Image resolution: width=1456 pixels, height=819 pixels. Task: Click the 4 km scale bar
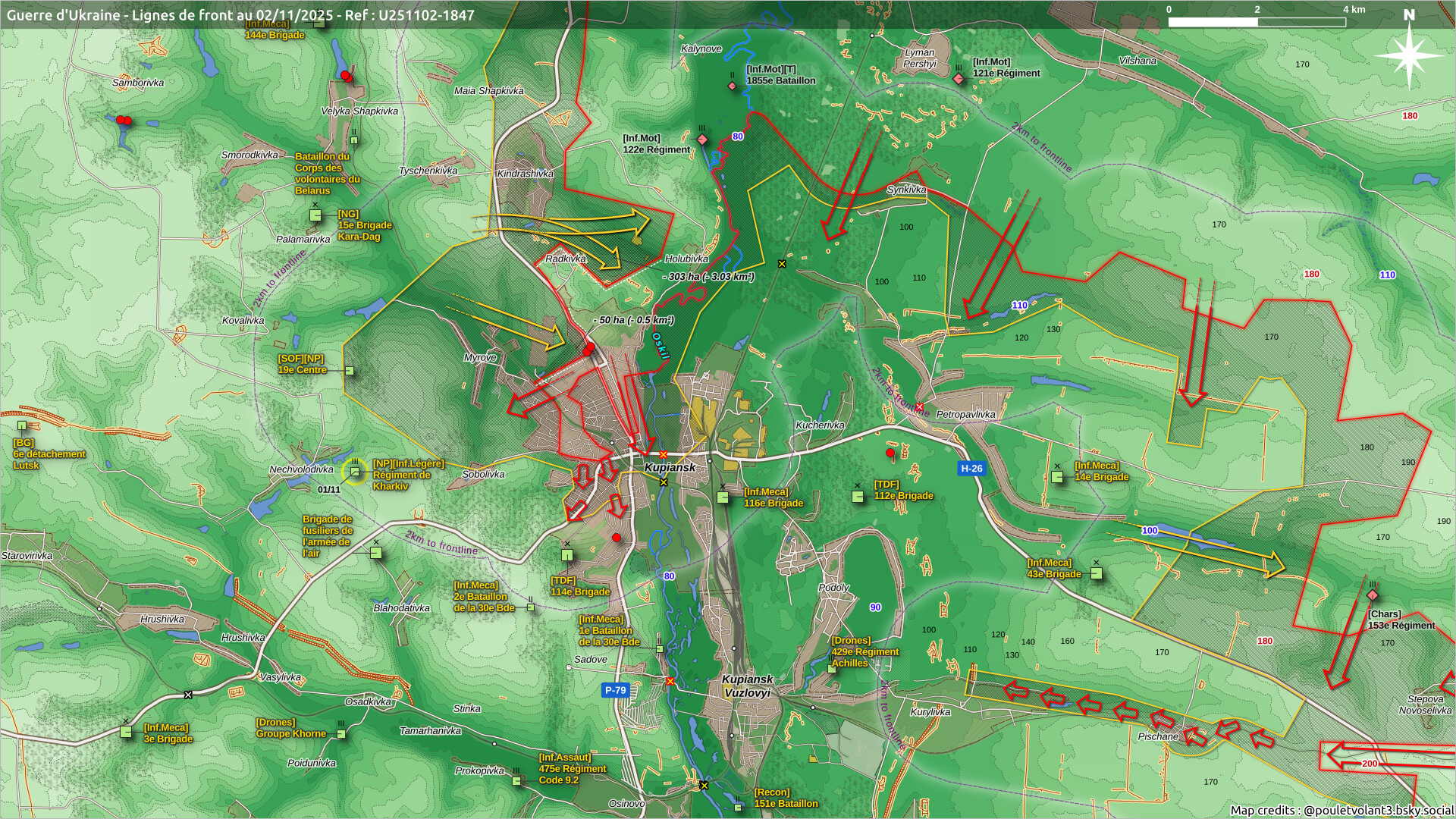(x=1257, y=22)
